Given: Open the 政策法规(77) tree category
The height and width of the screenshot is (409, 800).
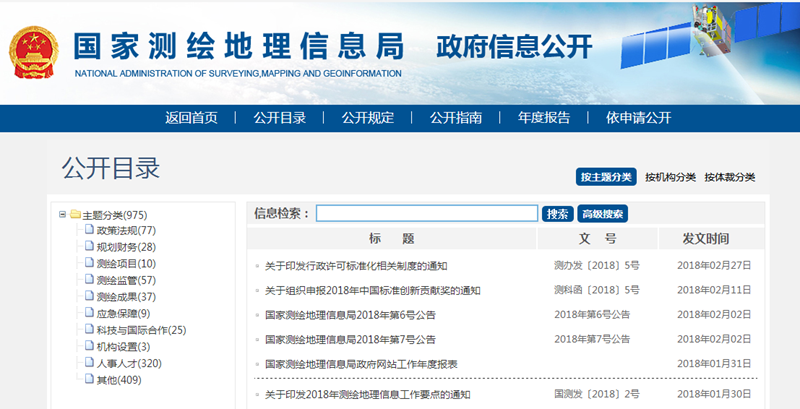Looking at the screenshot, I should (126, 231).
